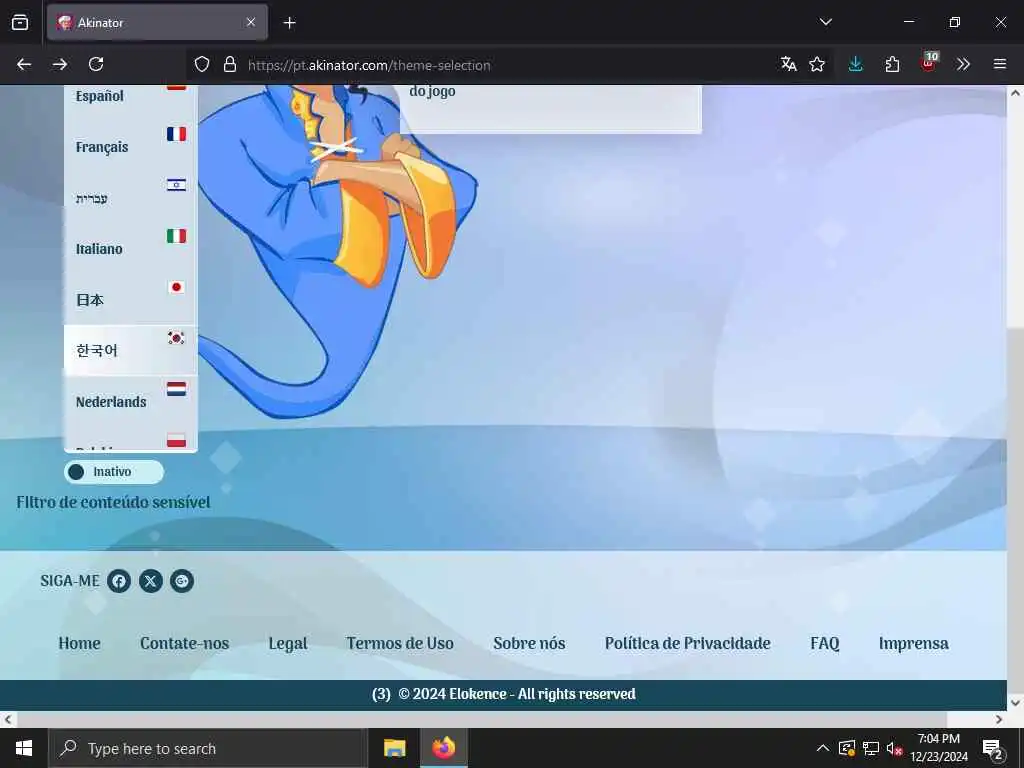Go to Home footer link
The width and height of the screenshot is (1024, 768).
pyautogui.click(x=80, y=643)
